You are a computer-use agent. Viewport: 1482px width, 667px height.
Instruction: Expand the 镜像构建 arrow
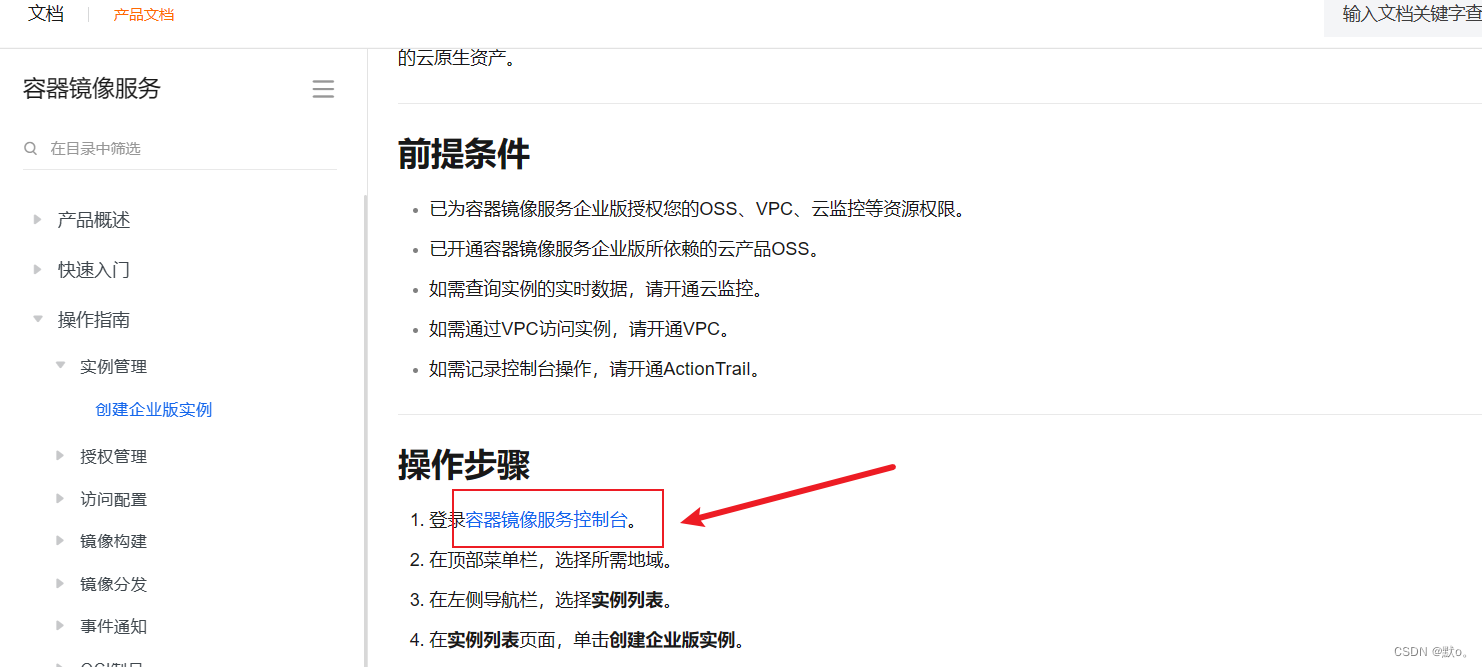(60, 541)
